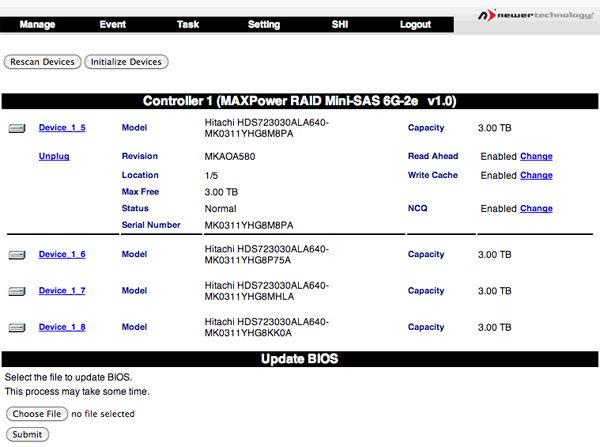Open the SHI menu

[340, 24]
